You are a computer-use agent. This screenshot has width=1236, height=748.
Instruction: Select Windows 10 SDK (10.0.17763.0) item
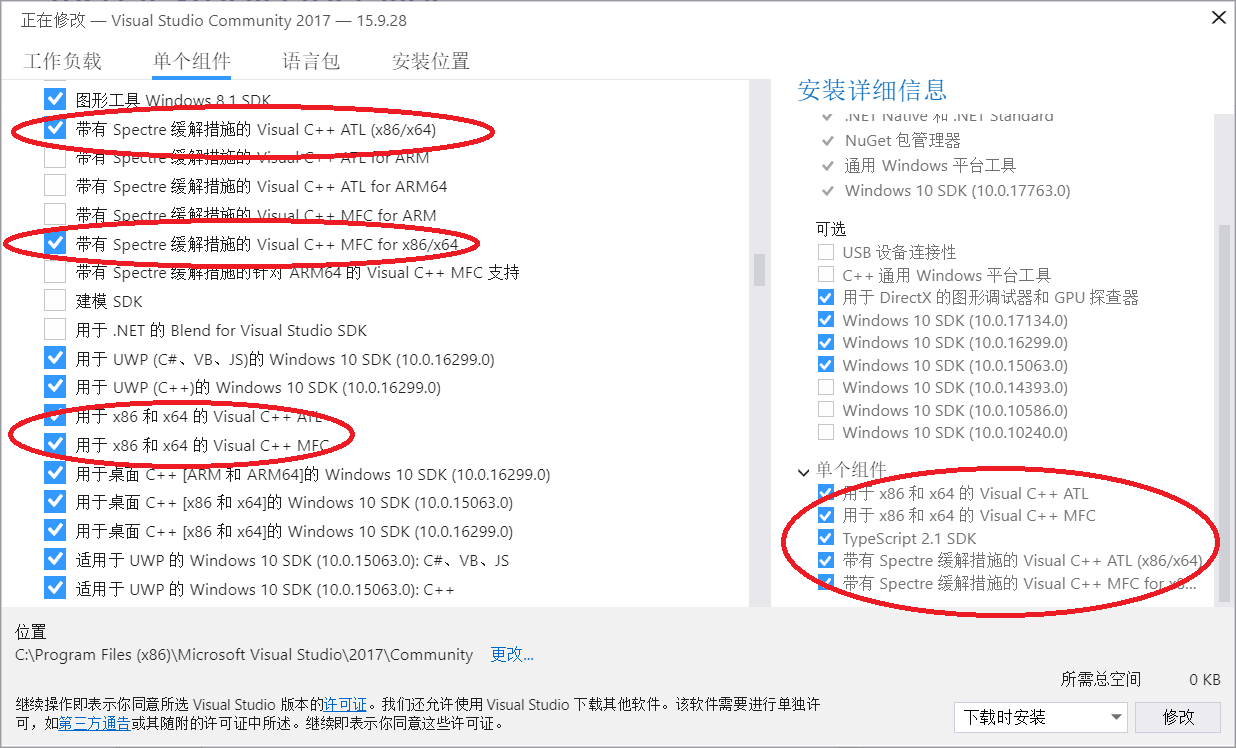pyautogui.click(x=957, y=190)
